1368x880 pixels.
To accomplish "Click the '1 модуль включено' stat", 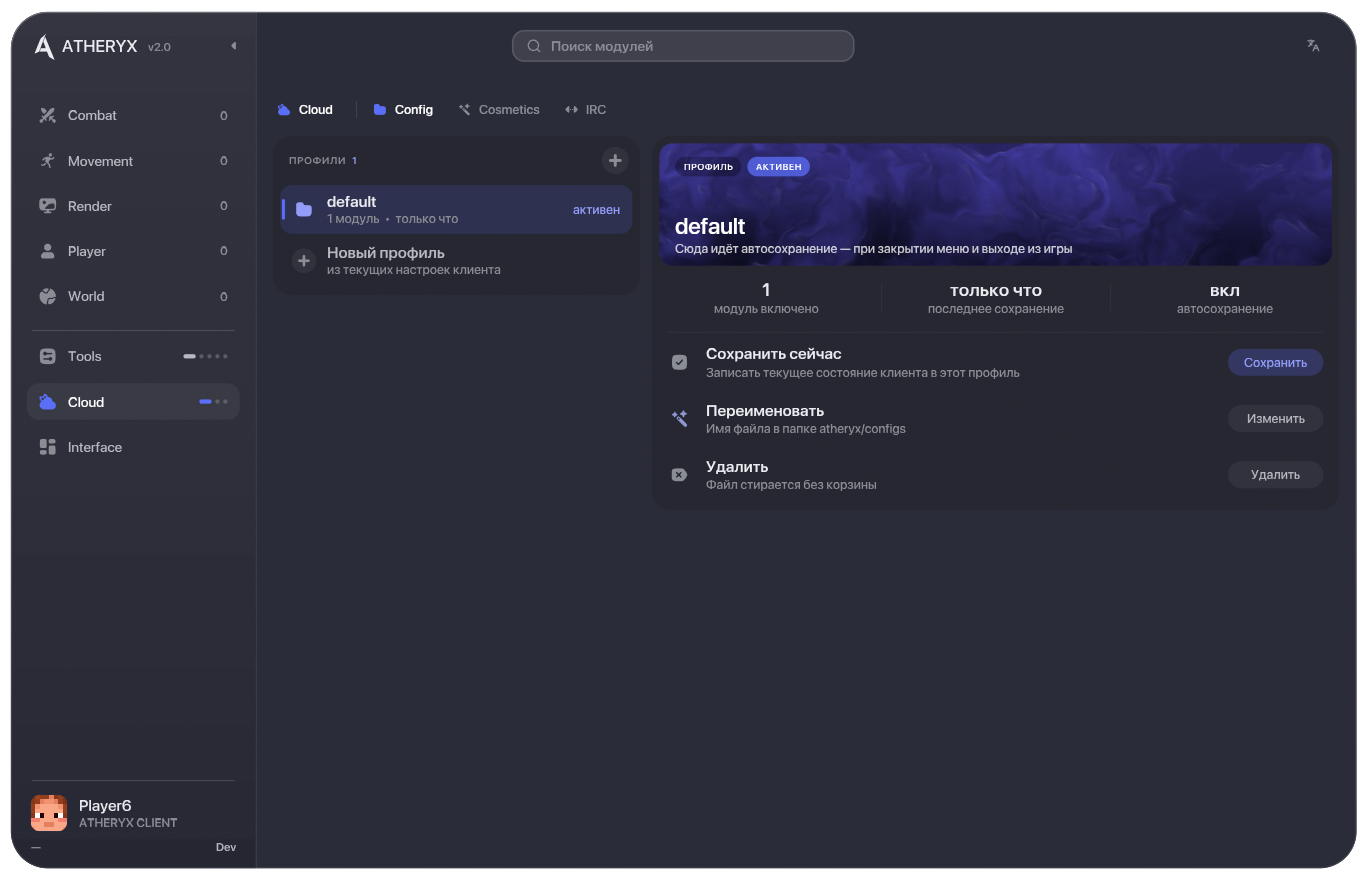I will pos(766,299).
